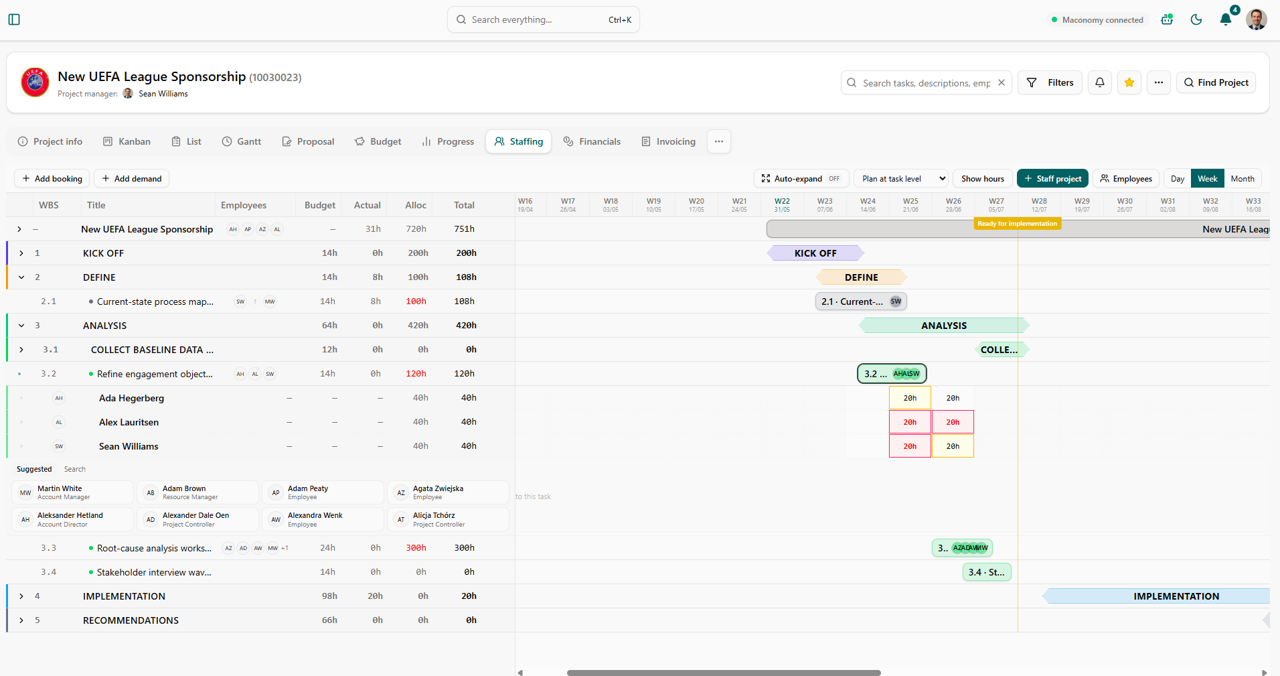This screenshot has width=1280, height=676.
Task: Click Staff project button
Action: click(x=1052, y=179)
